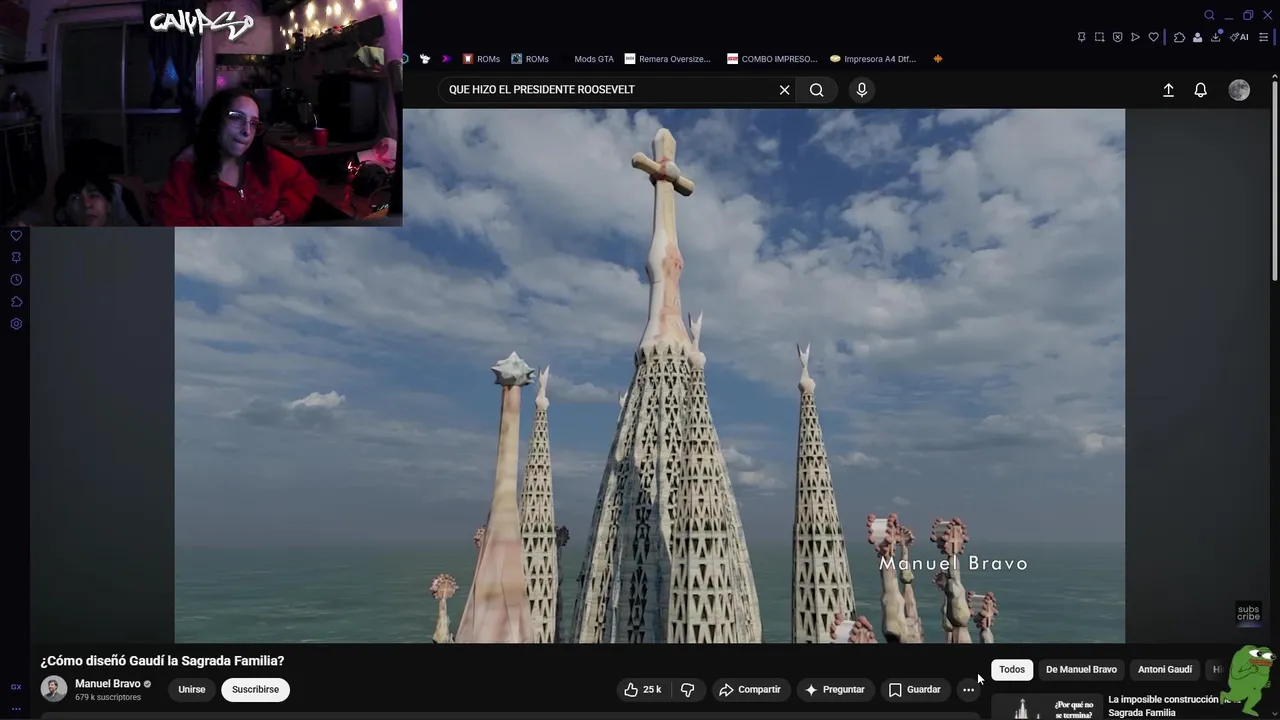Open the browser profile person icon
1280x720 pixels.
tap(1197, 37)
